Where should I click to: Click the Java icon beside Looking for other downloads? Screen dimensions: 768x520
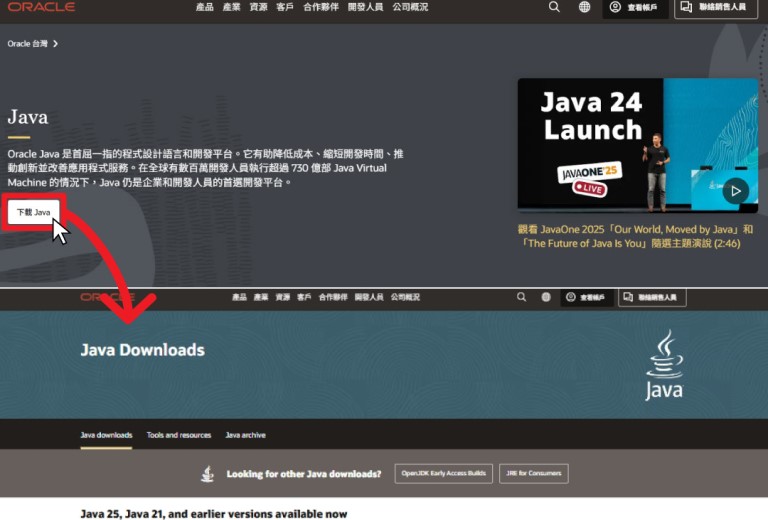[x=208, y=473]
